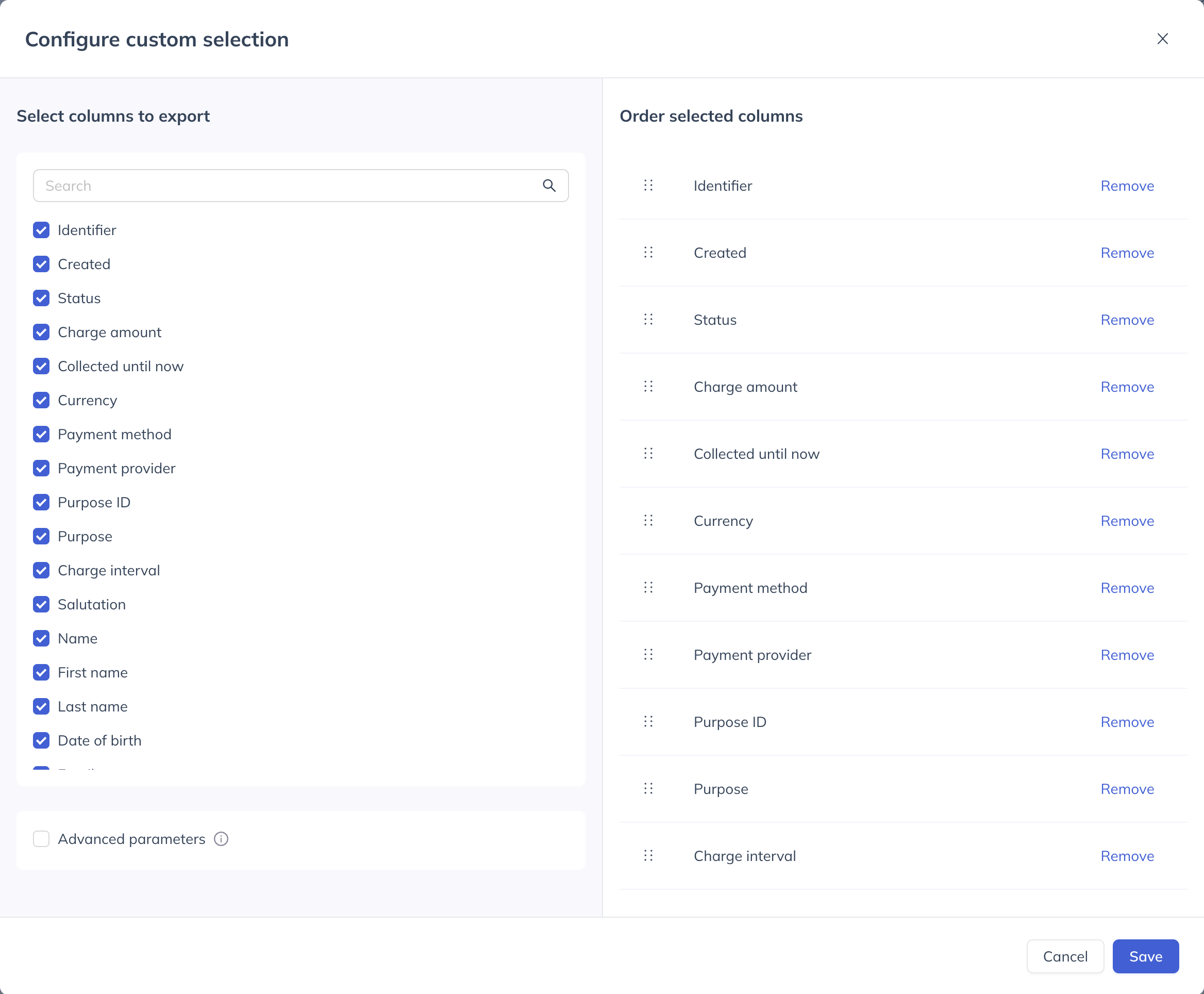This screenshot has height=994, width=1204.
Task: Remove the Charge amount column
Action: coord(1127,387)
